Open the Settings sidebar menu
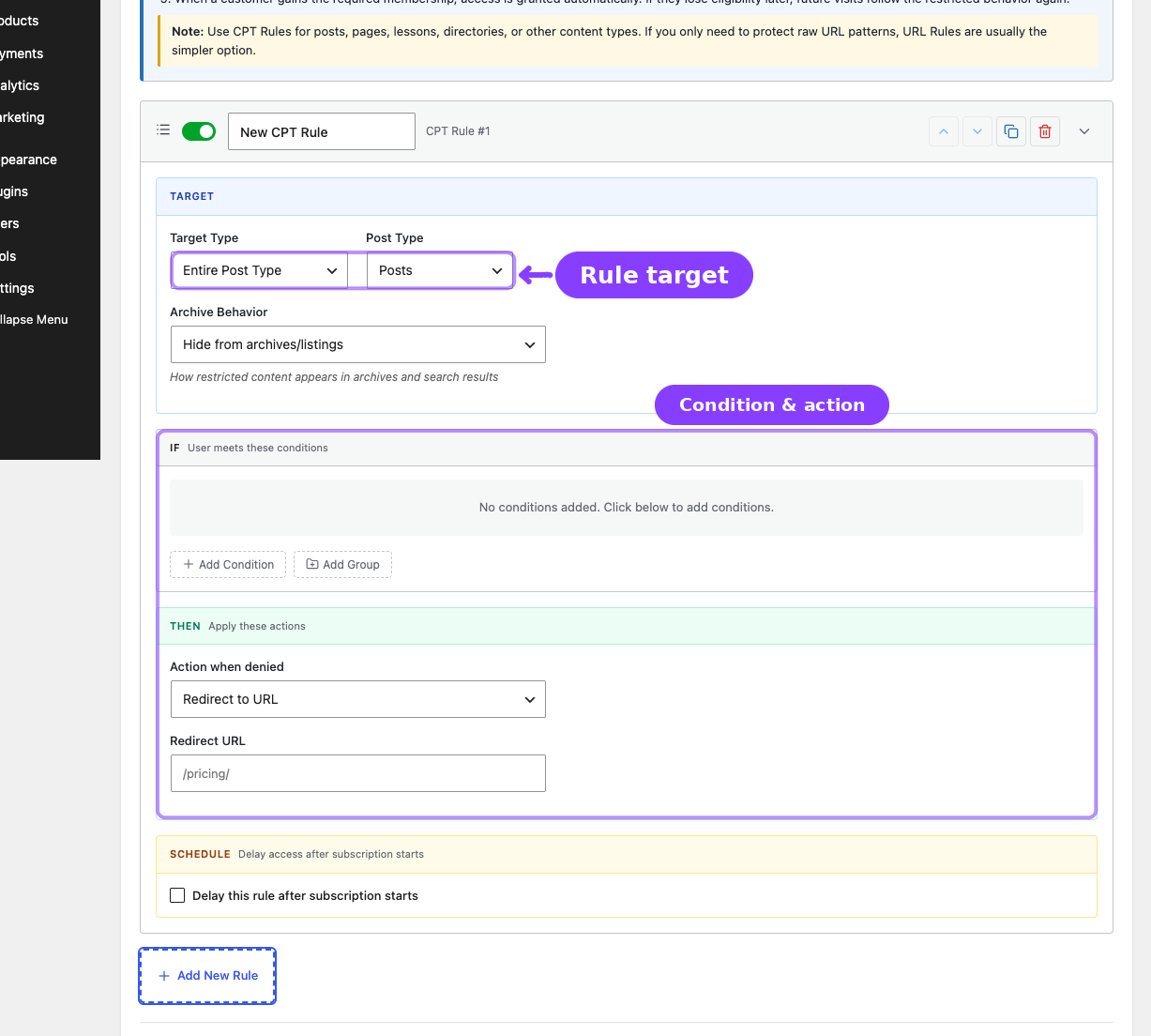1151x1036 pixels. [17, 288]
